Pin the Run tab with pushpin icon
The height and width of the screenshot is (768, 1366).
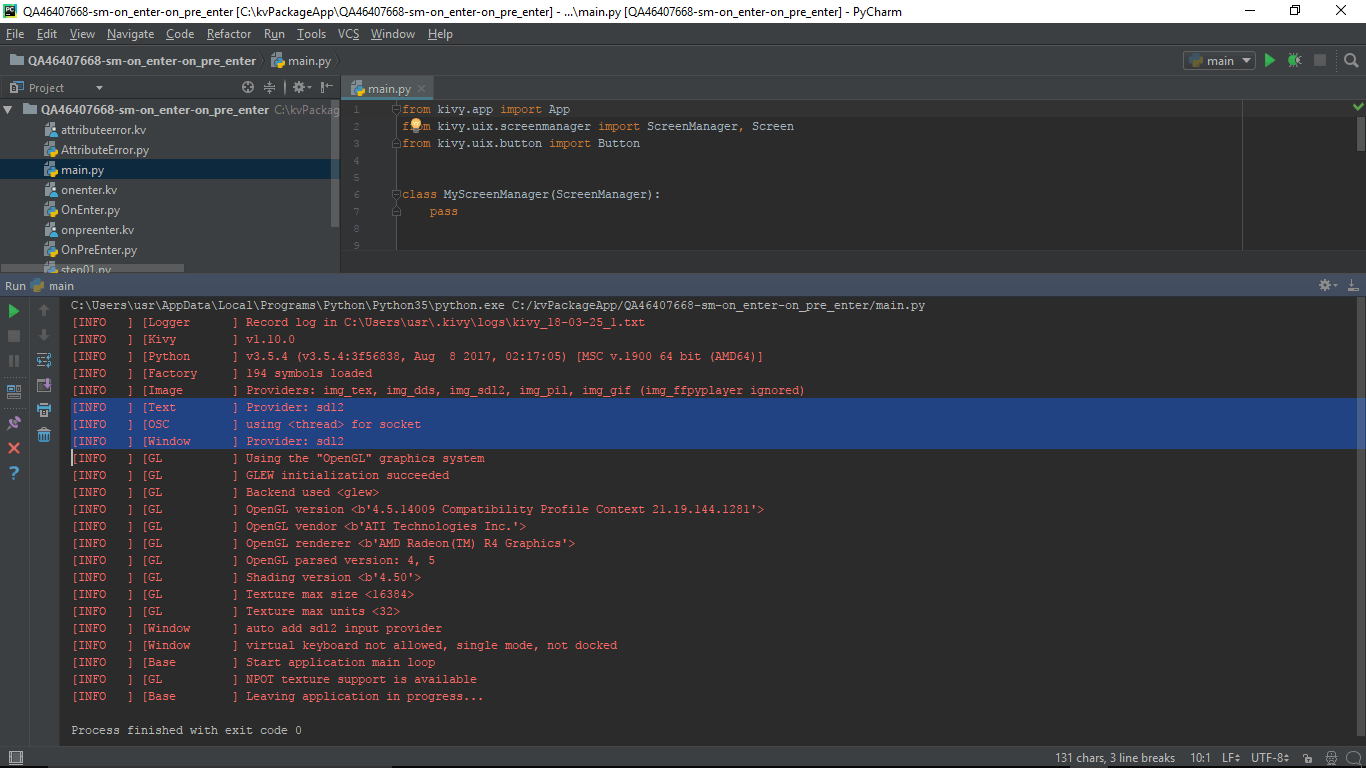(14, 423)
